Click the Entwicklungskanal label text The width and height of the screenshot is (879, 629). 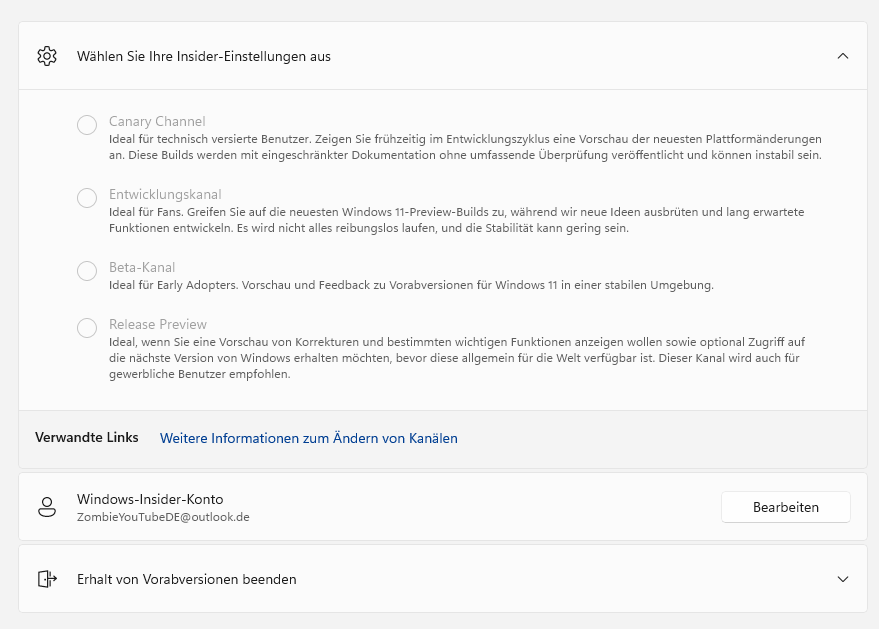(165, 195)
